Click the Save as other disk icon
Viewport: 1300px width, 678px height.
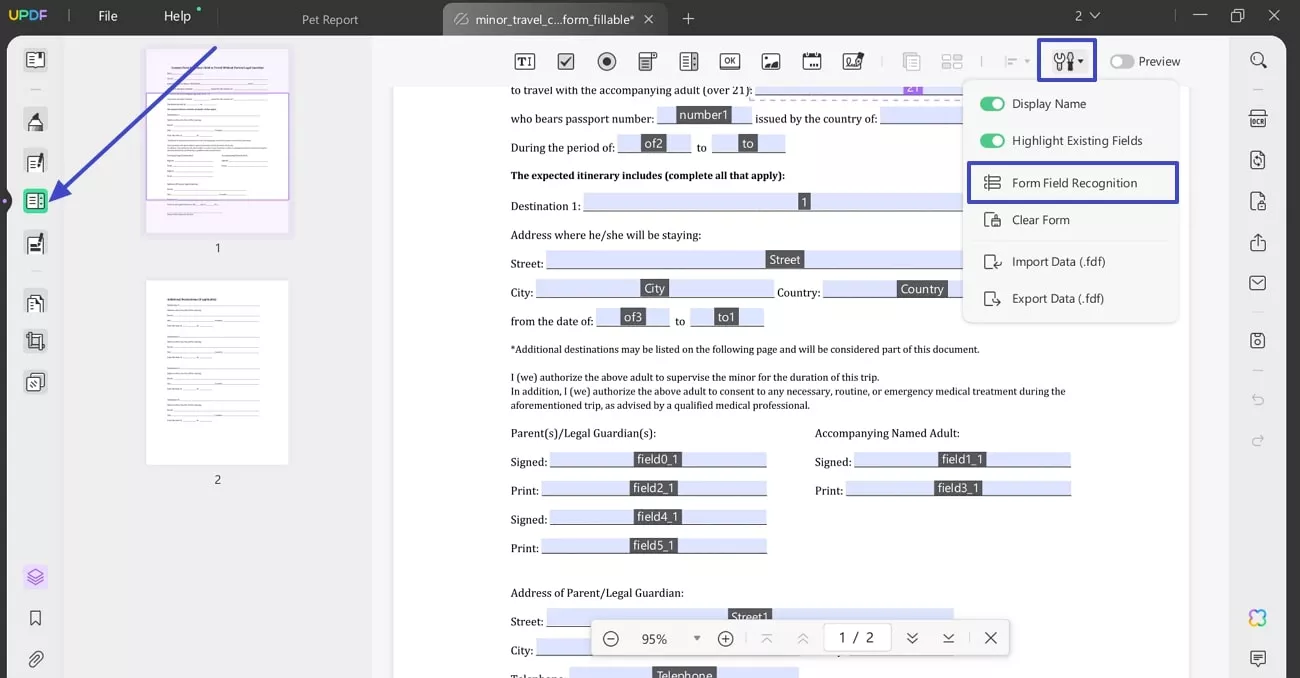tap(1258, 341)
